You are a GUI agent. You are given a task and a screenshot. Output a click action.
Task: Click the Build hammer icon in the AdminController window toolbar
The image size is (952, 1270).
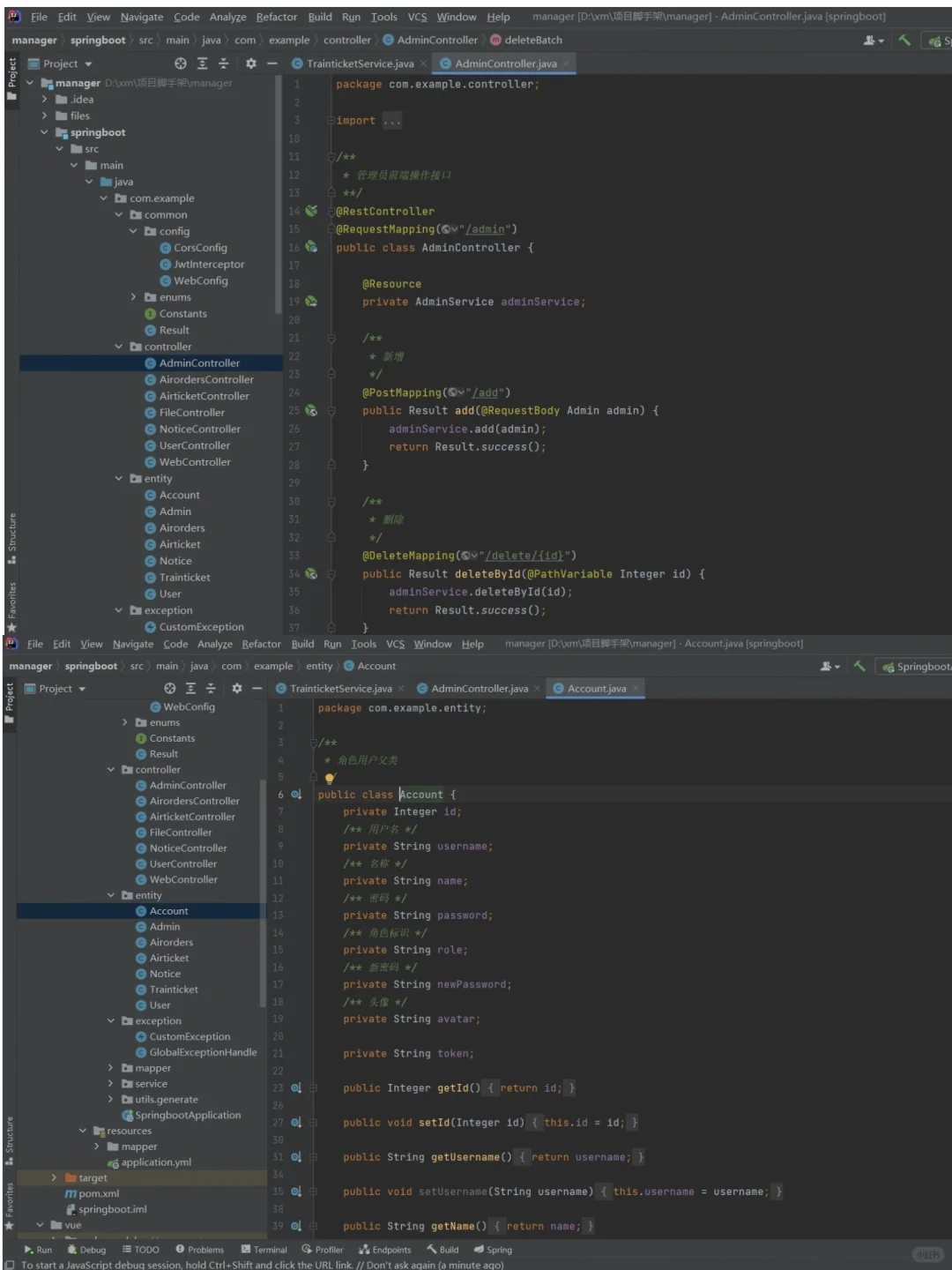(x=904, y=40)
